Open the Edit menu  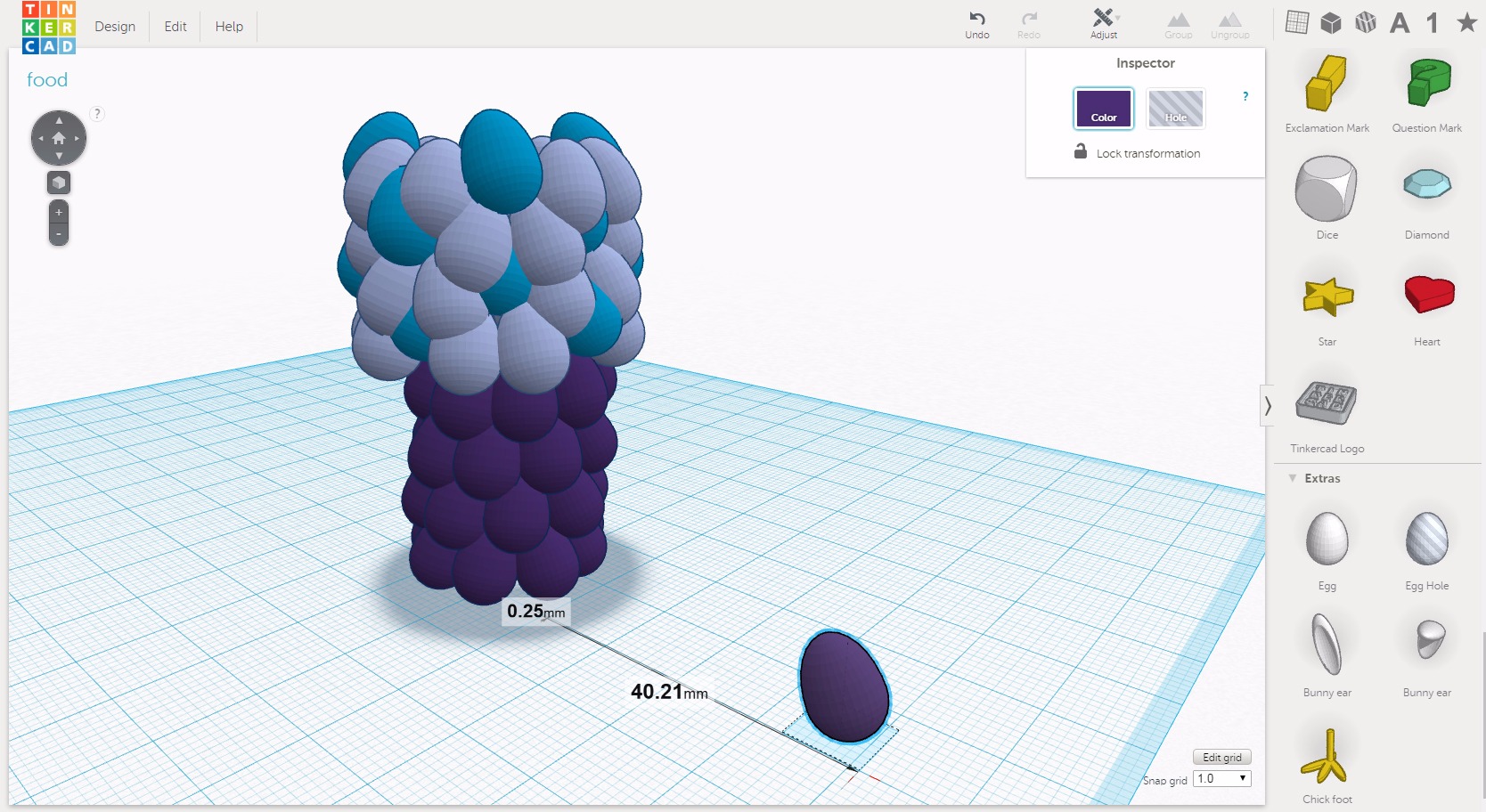click(176, 27)
